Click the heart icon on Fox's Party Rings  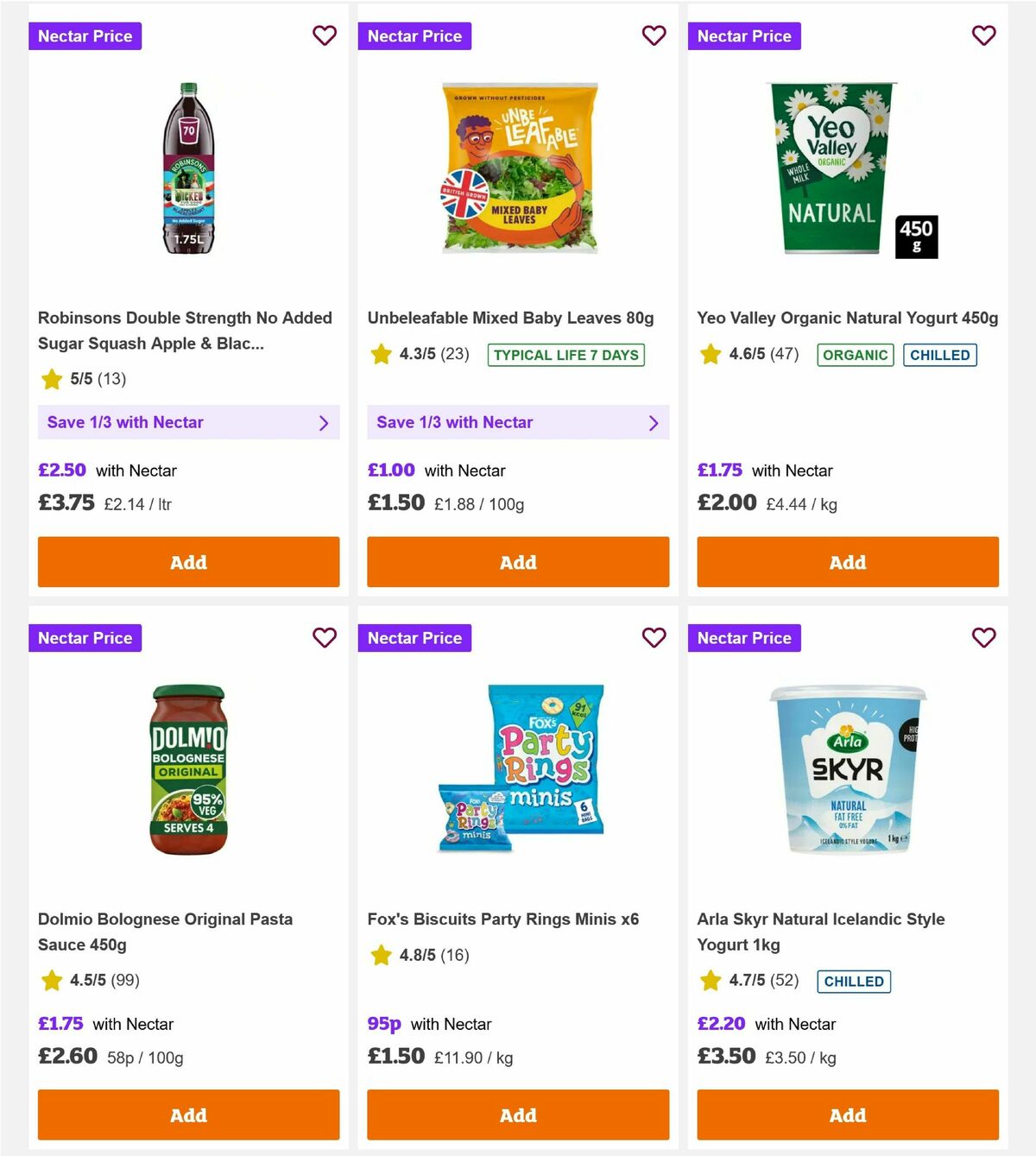pyautogui.click(x=654, y=637)
